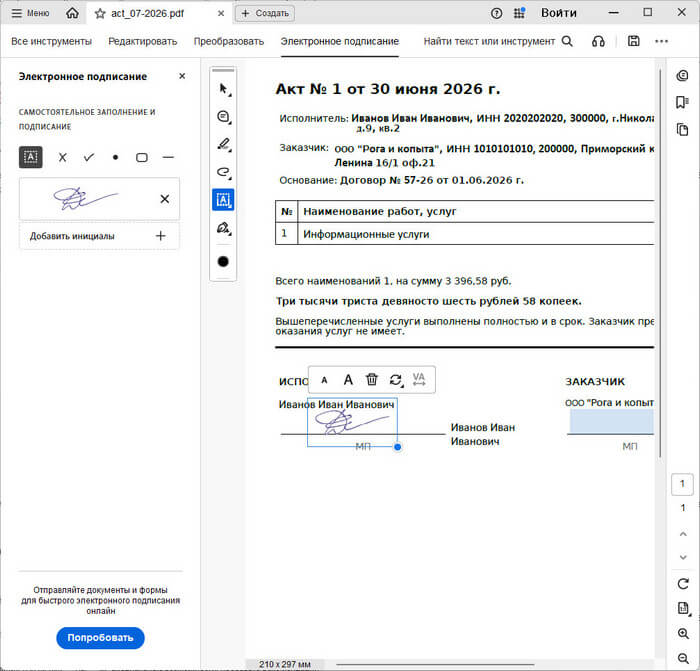700x671 pixels.
Task: Close the act_07-2026.pdf tab
Action: (221, 14)
